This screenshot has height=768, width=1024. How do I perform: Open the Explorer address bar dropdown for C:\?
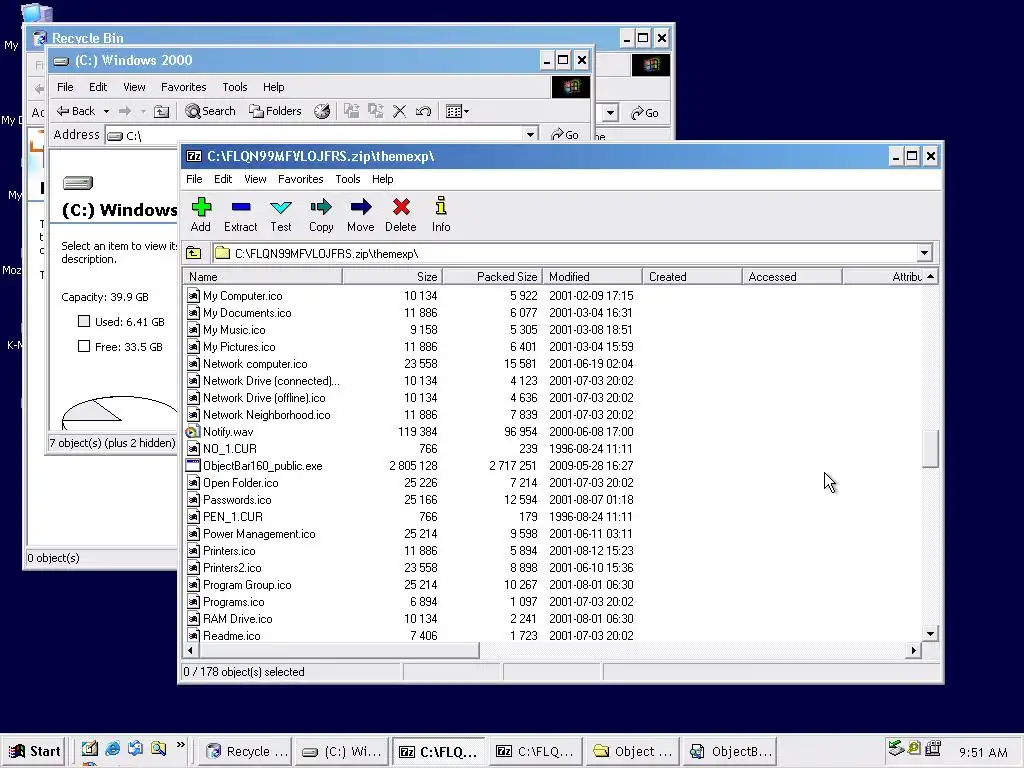pyautogui.click(x=530, y=135)
